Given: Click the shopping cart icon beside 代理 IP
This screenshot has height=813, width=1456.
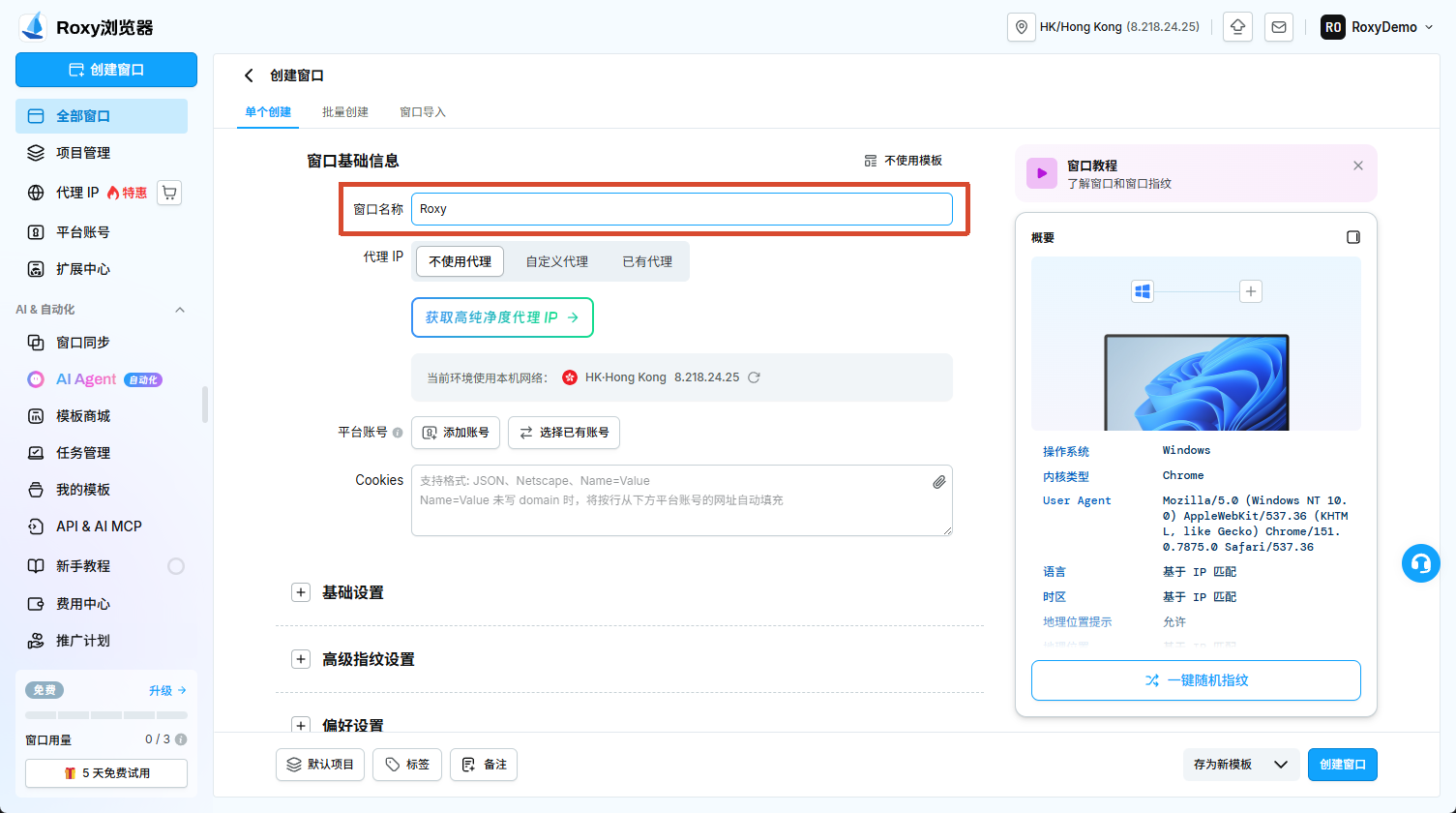Looking at the screenshot, I should (x=169, y=193).
